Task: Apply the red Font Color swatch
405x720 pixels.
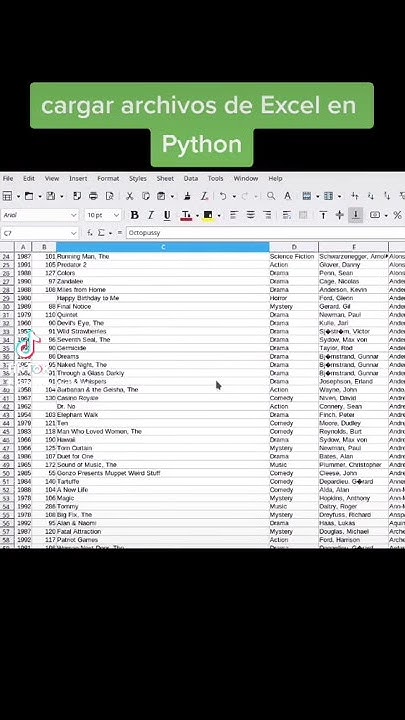Action: pos(186,215)
